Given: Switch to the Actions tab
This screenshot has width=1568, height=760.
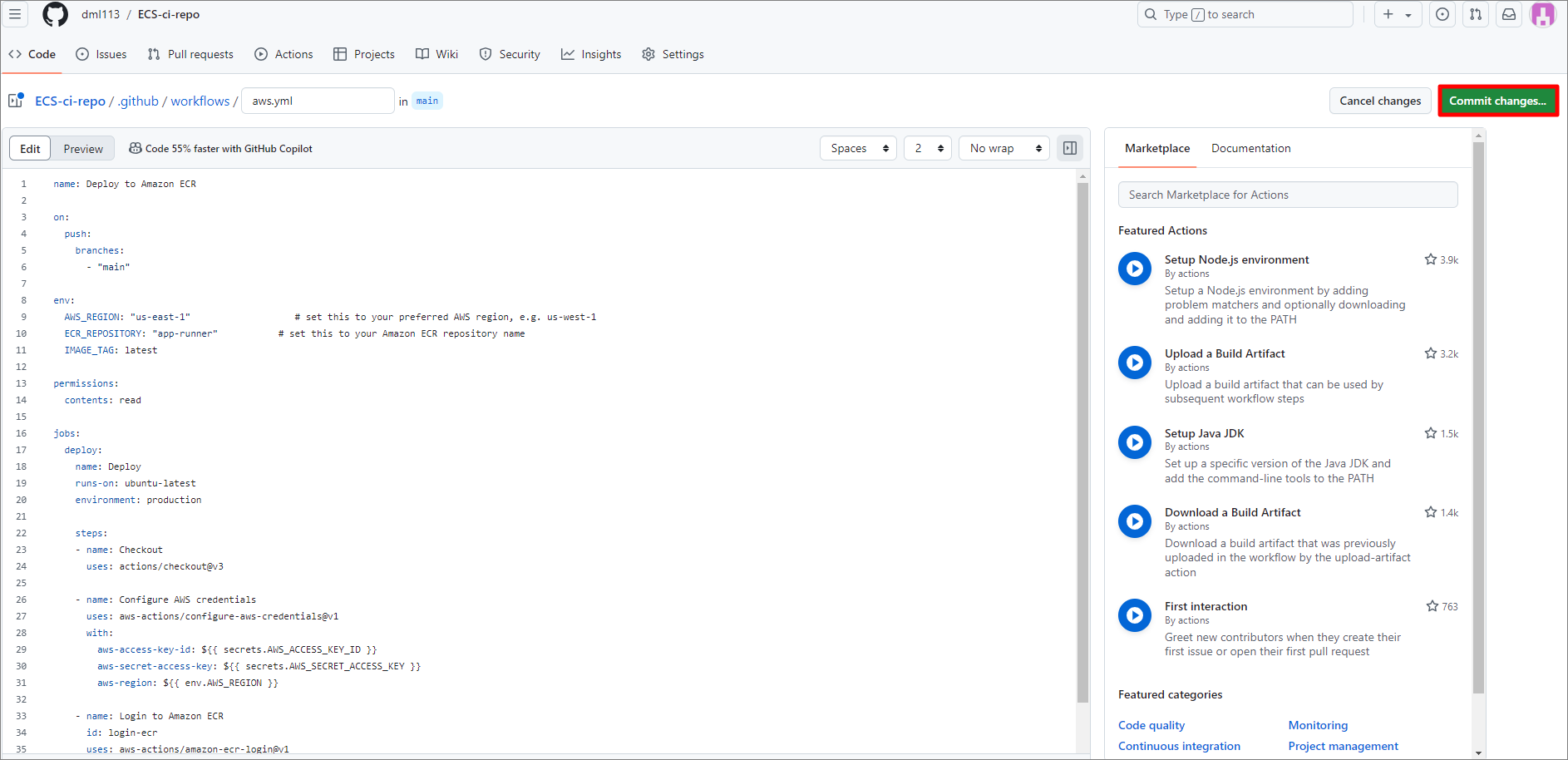Looking at the screenshot, I should coord(284,54).
